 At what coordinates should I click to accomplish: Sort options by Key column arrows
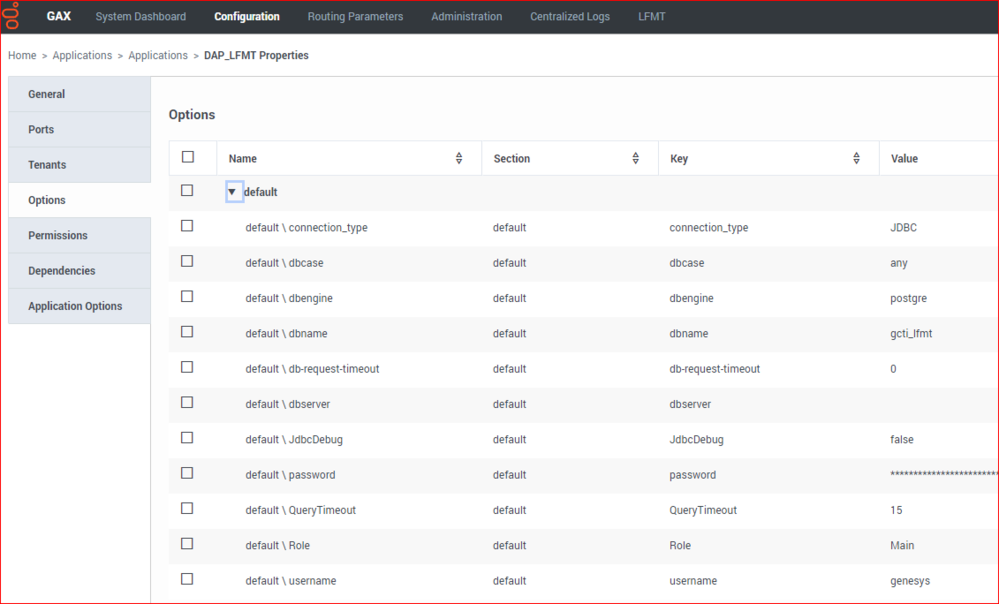(856, 159)
